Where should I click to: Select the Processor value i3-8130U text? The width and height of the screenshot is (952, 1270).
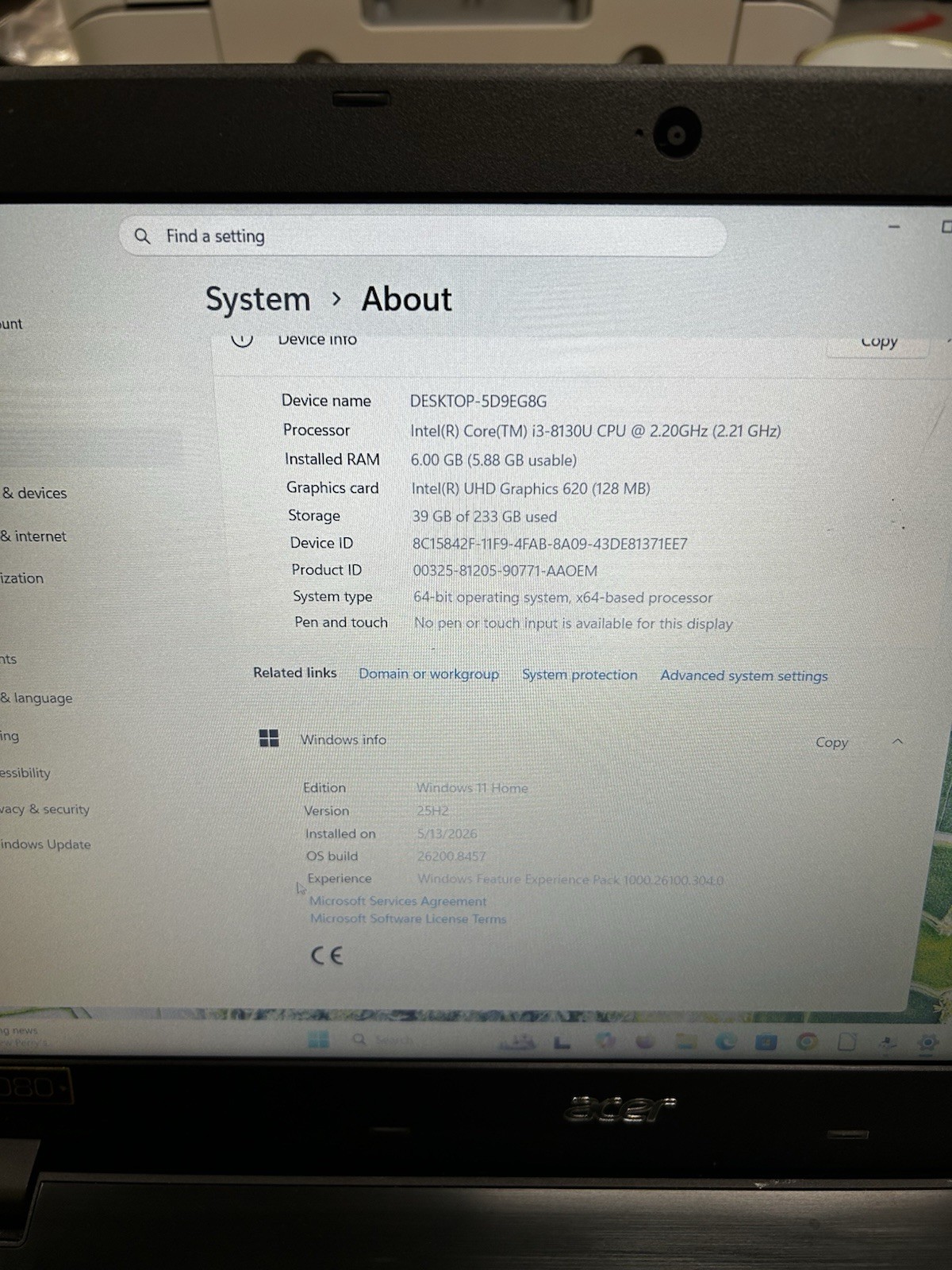click(x=595, y=431)
